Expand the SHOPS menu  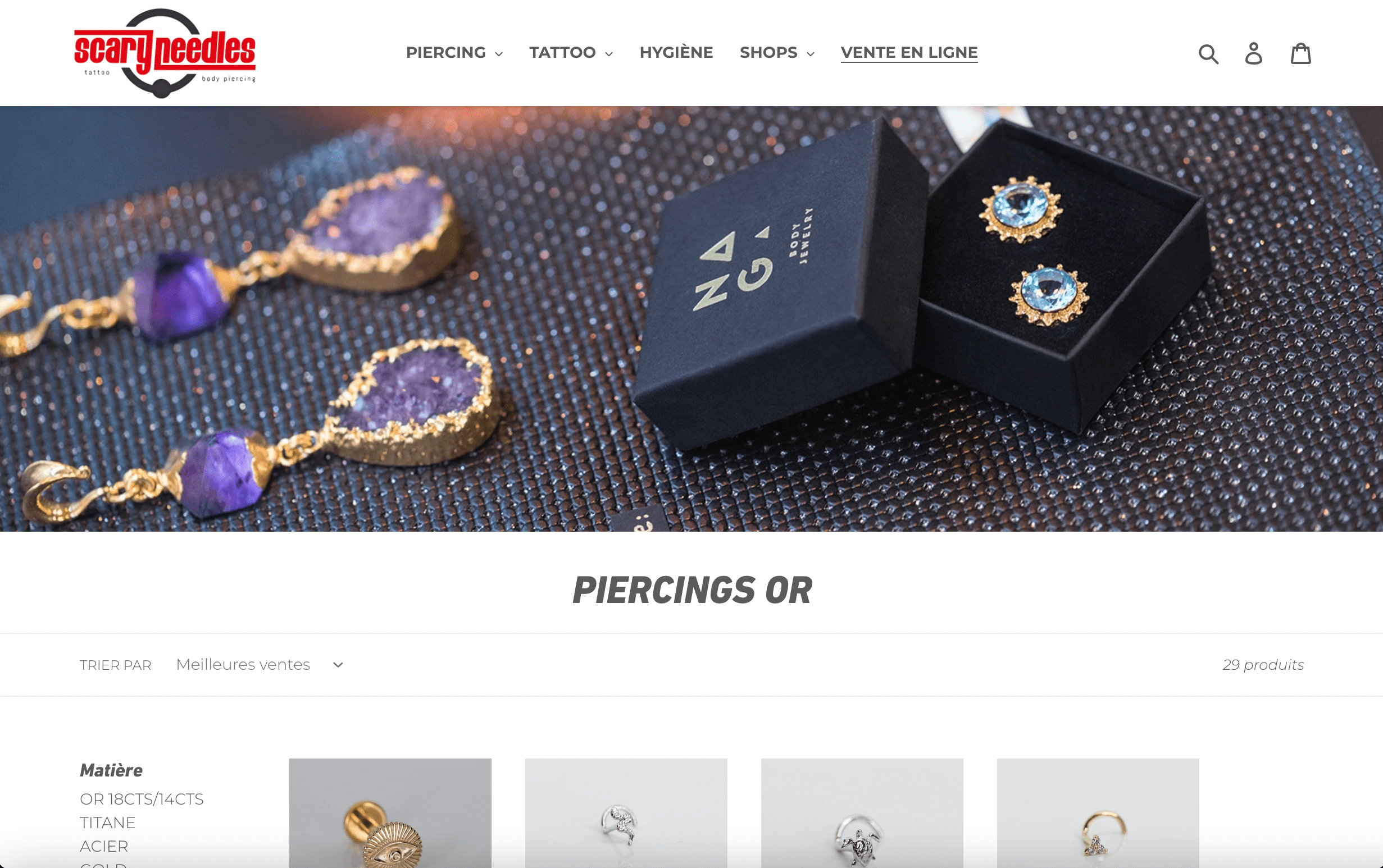[x=776, y=53]
